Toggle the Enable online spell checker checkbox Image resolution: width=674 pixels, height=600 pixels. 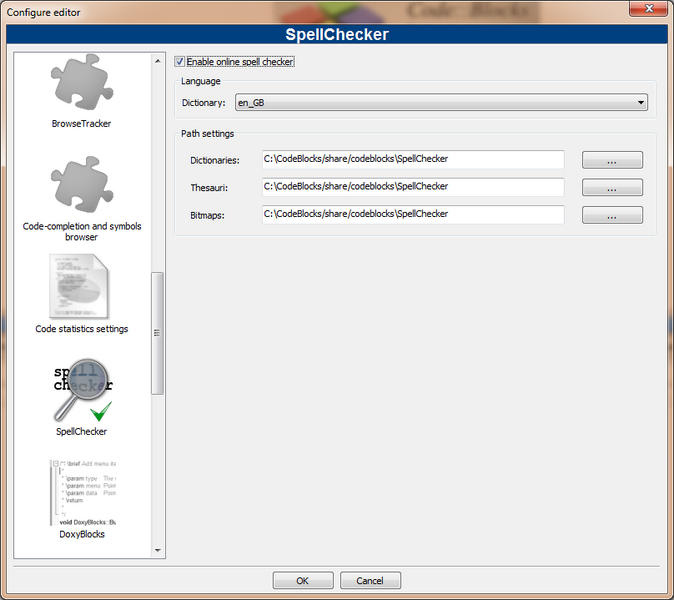tap(179, 61)
